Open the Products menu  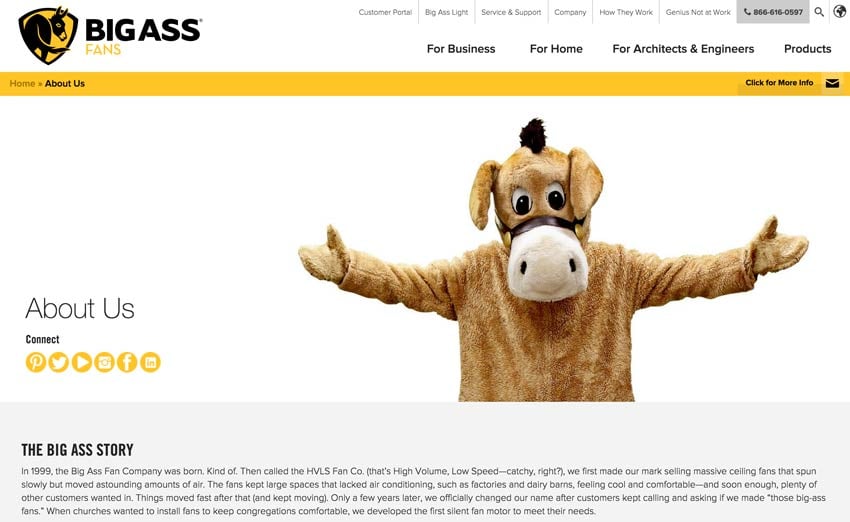[x=807, y=49]
